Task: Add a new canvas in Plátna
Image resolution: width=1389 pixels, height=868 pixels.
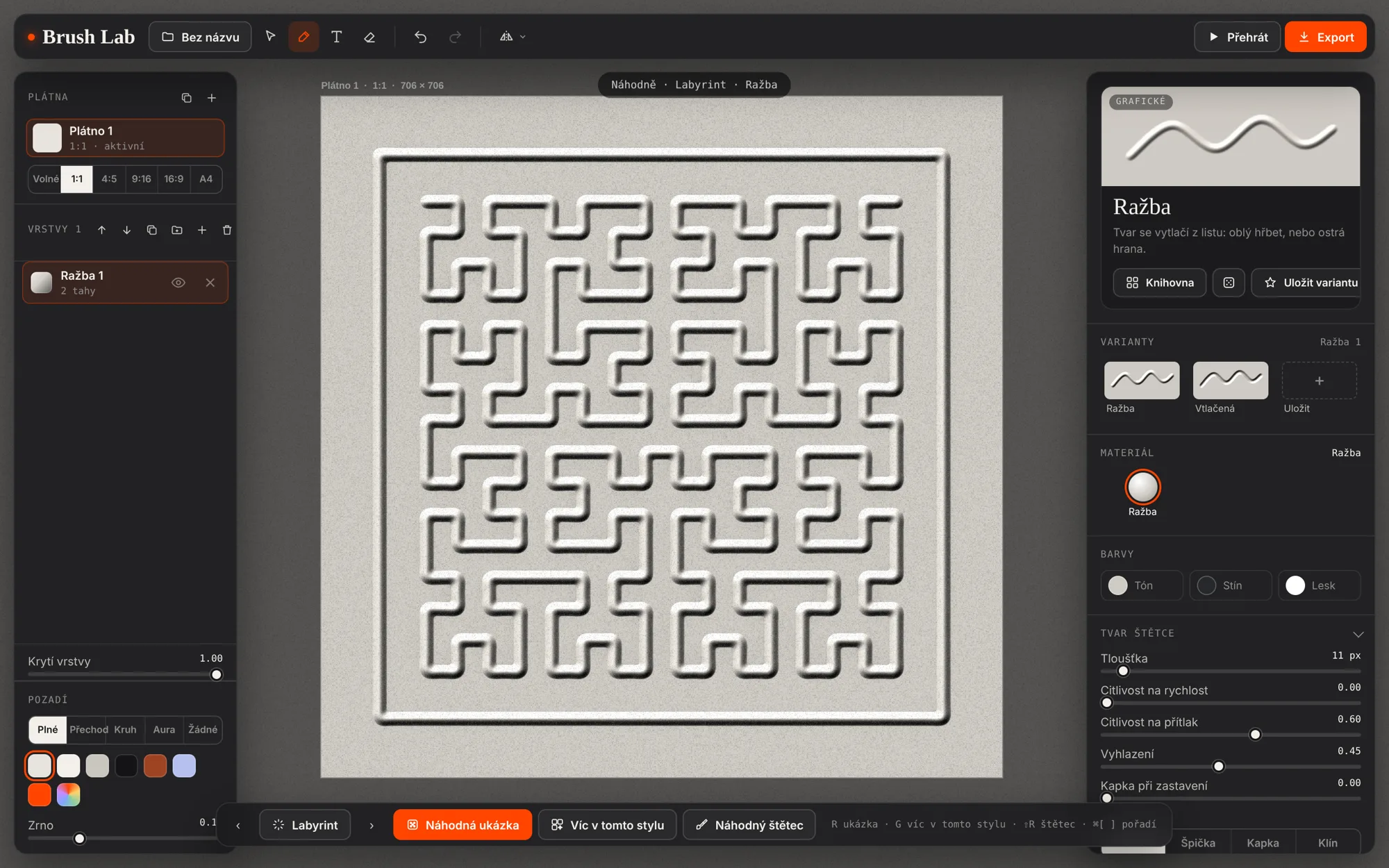Action: click(x=212, y=98)
